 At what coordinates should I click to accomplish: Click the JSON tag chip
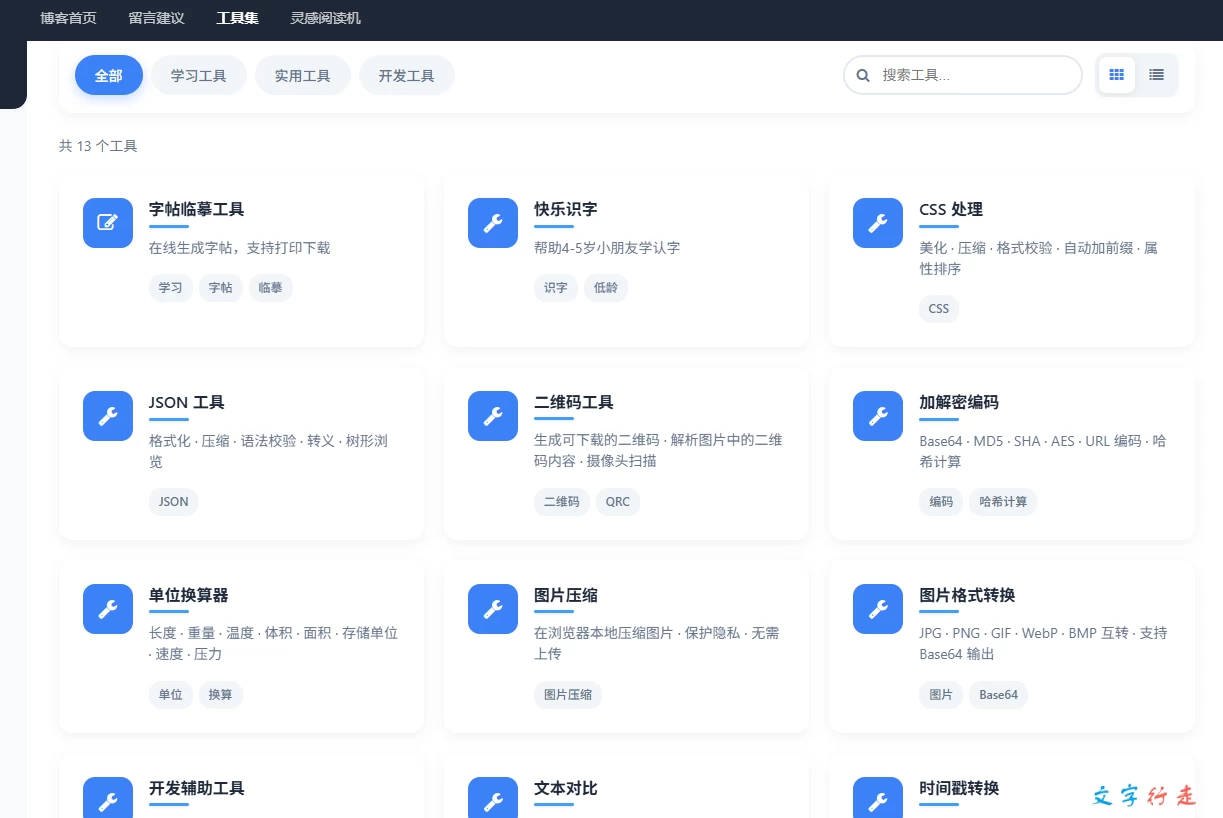point(174,502)
